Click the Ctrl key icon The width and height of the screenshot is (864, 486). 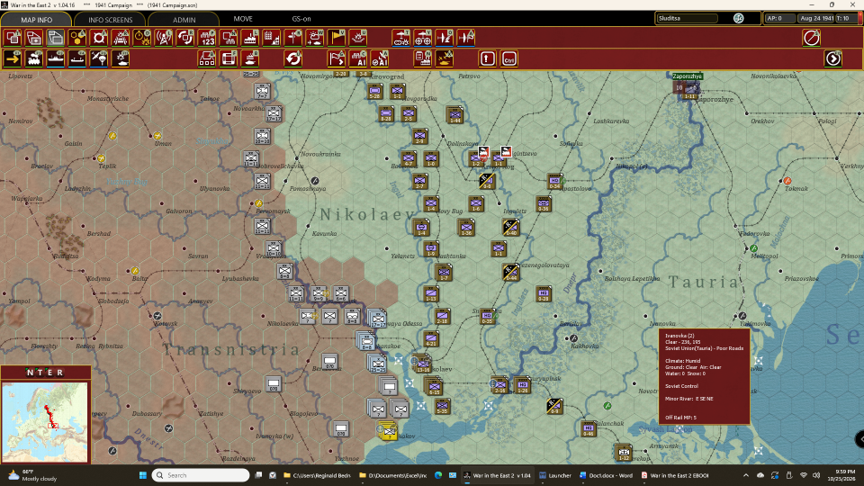(x=509, y=58)
